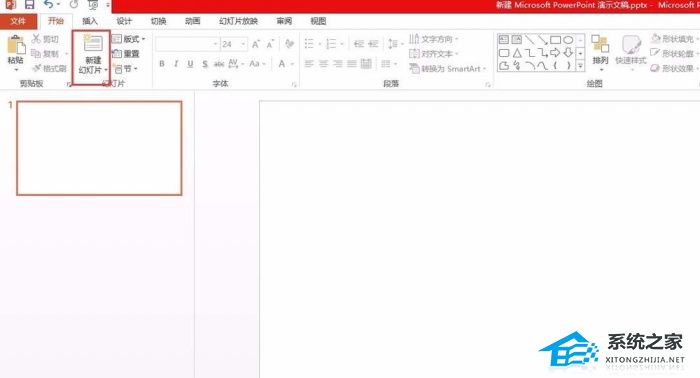Click Convert to SmartArt button
700x378 pixels.
pos(448,68)
